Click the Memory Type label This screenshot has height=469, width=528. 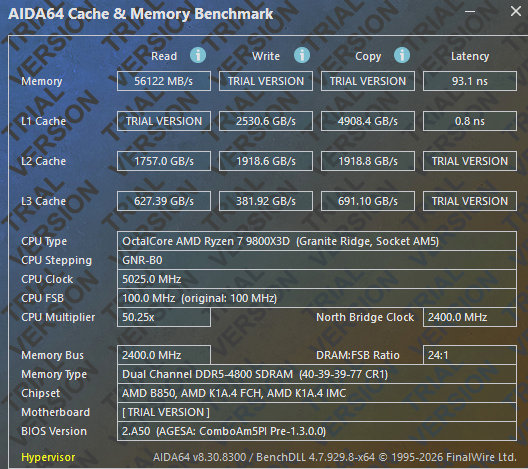point(54,374)
